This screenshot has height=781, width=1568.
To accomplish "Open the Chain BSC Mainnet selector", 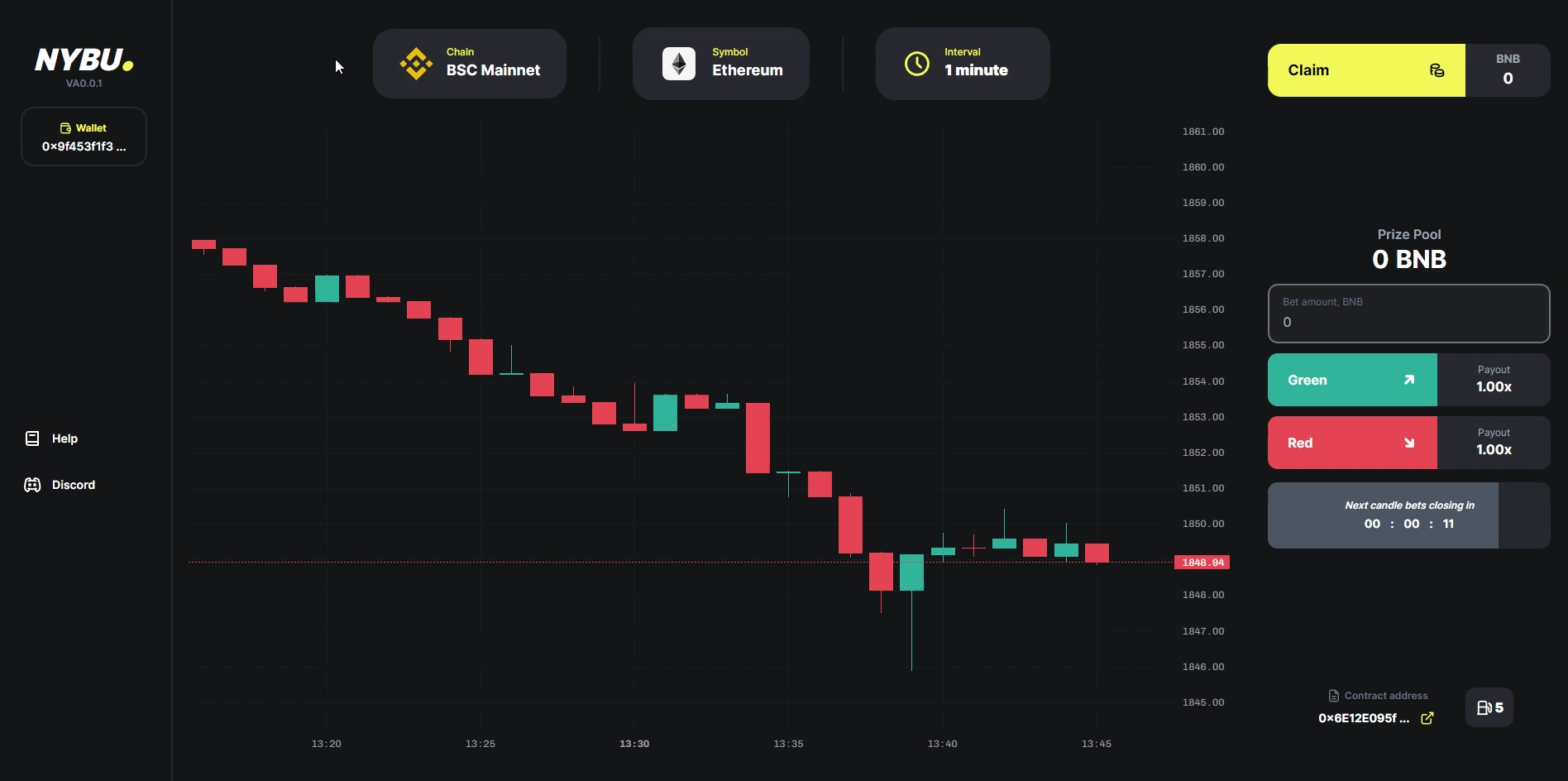I will pos(470,64).
